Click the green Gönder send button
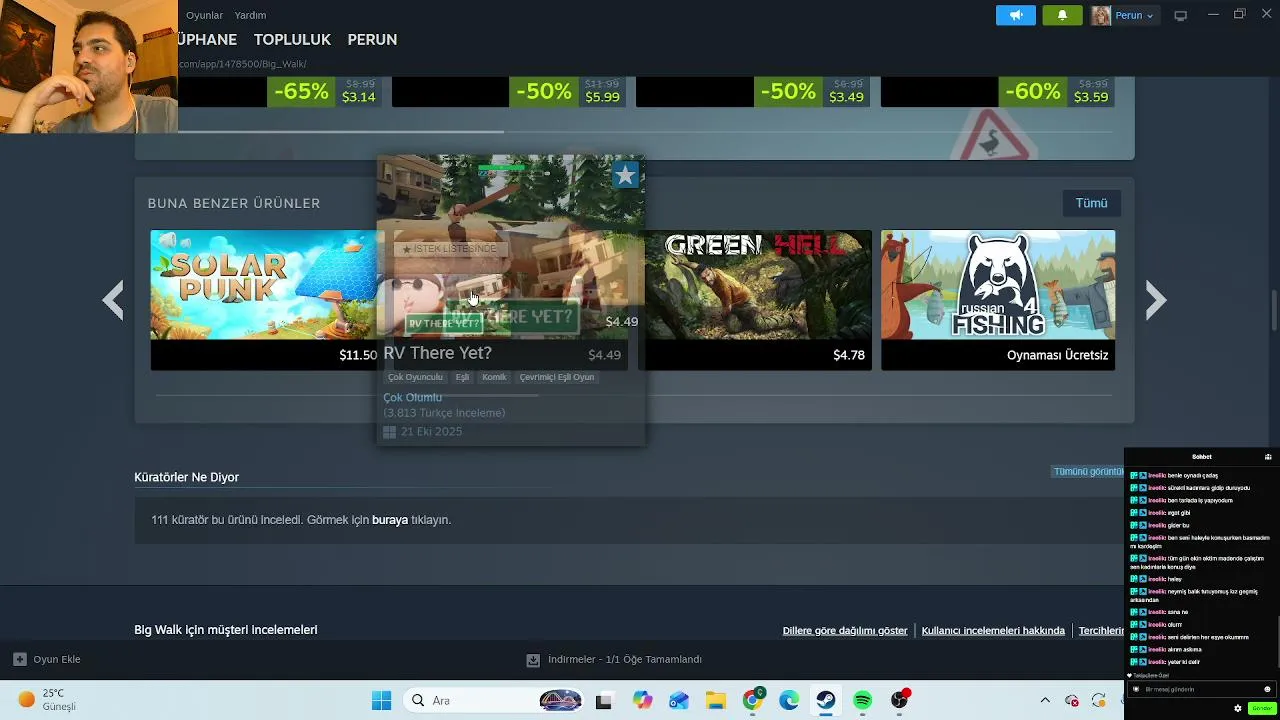The height and width of the screenshot is (720, 1280). pos(1261,708)
